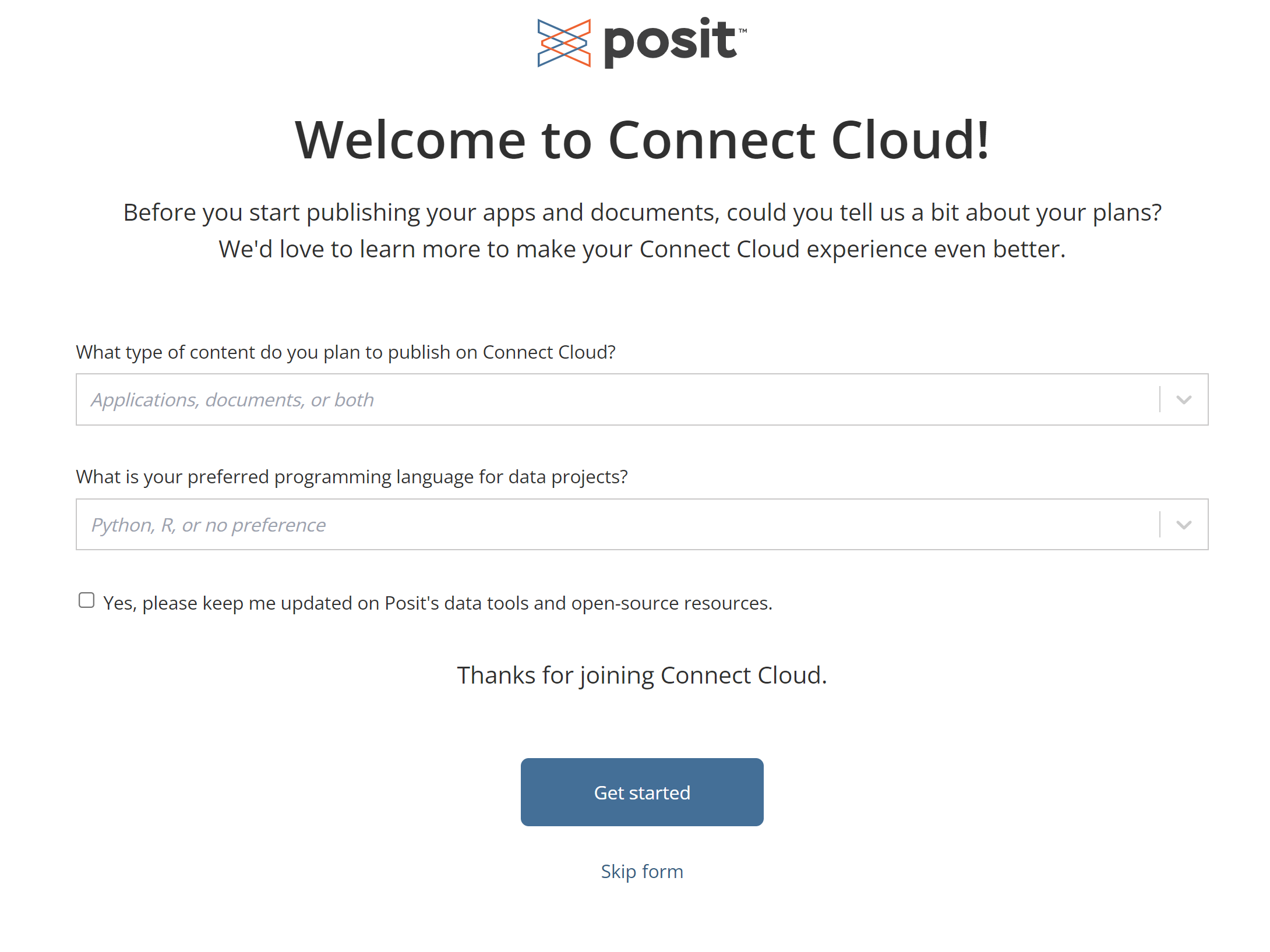The image size is (1270, 952).
Task: Click the divider beside the language chevron
Action: pyautogui.click(x=1160, y=525)
